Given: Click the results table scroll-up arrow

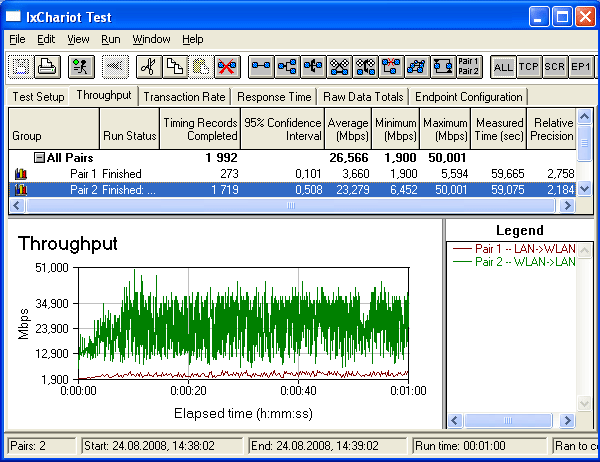Looking at the screenshot, I should (x=584, y=116).
